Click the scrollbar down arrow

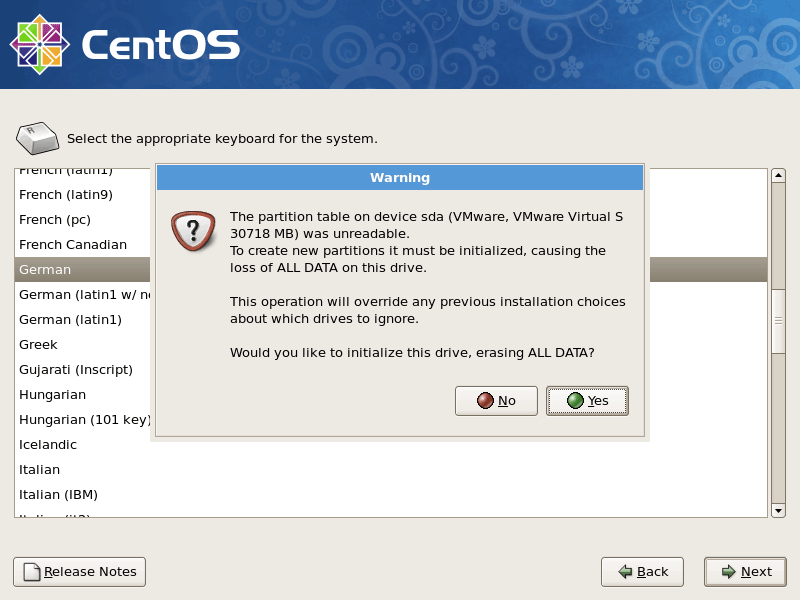click(x=778, y=509)
